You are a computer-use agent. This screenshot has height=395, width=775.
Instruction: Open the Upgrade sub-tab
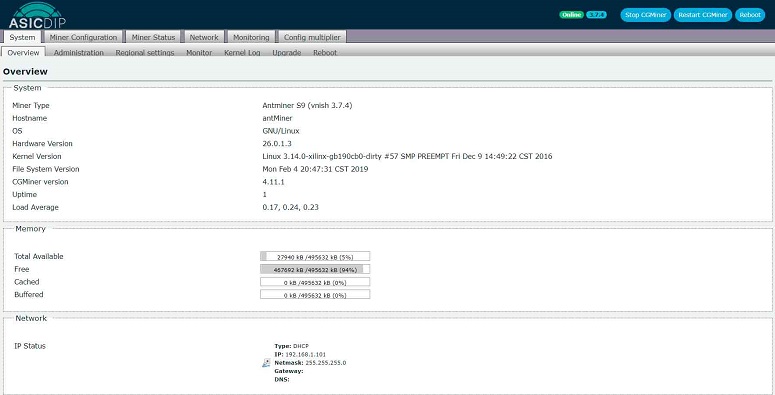point(287,52)
